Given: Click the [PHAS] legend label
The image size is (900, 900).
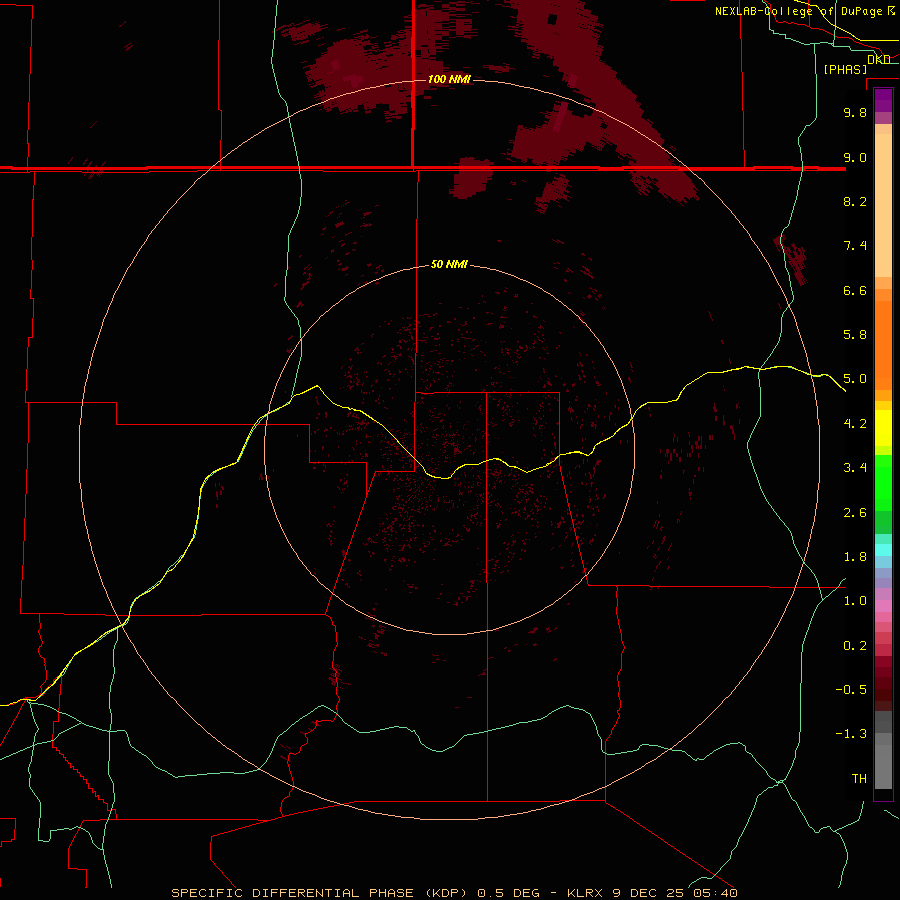Looking at the screenshot, I should 845,69.
